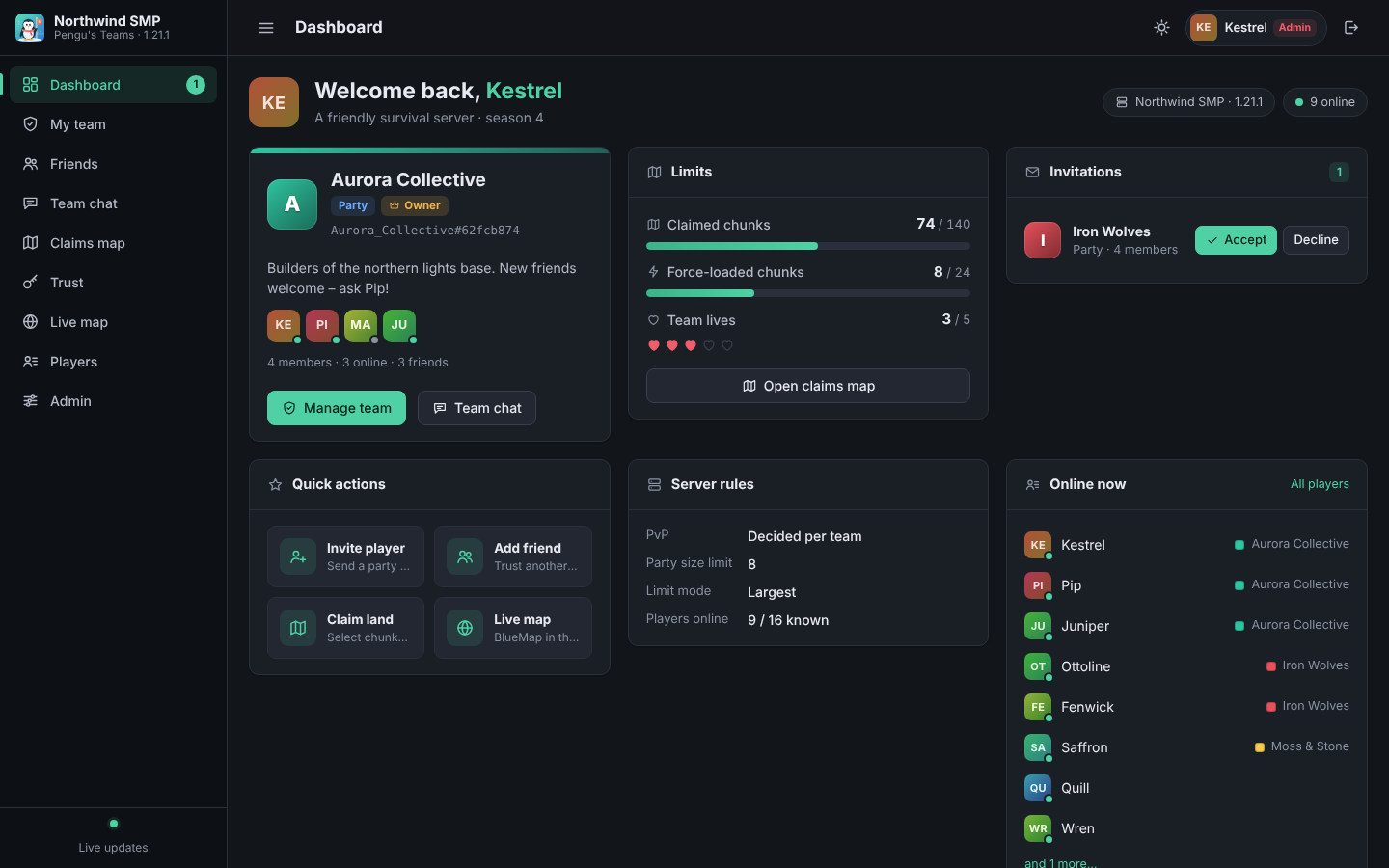Click the Iron Wolves team icon
1389x868 pixels.
pyautogui.click(x=1043, y=240)
